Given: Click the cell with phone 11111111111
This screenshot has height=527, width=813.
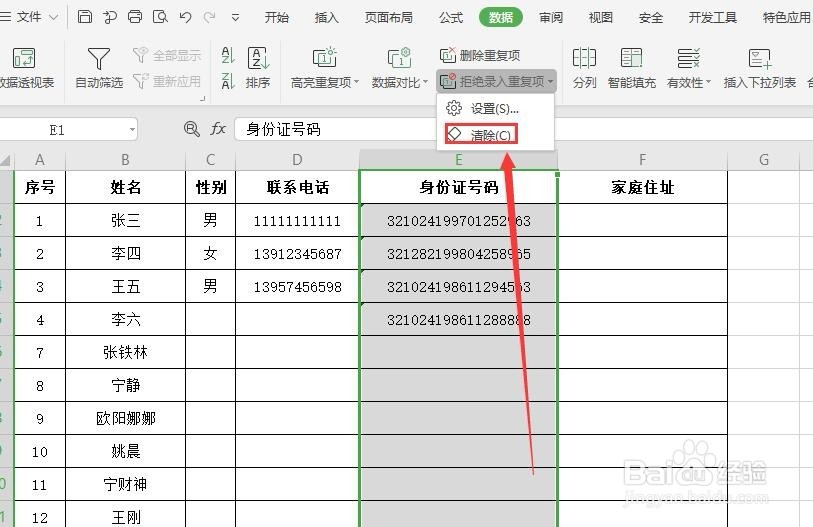Looking at the screenshot, I should (297, 220).
